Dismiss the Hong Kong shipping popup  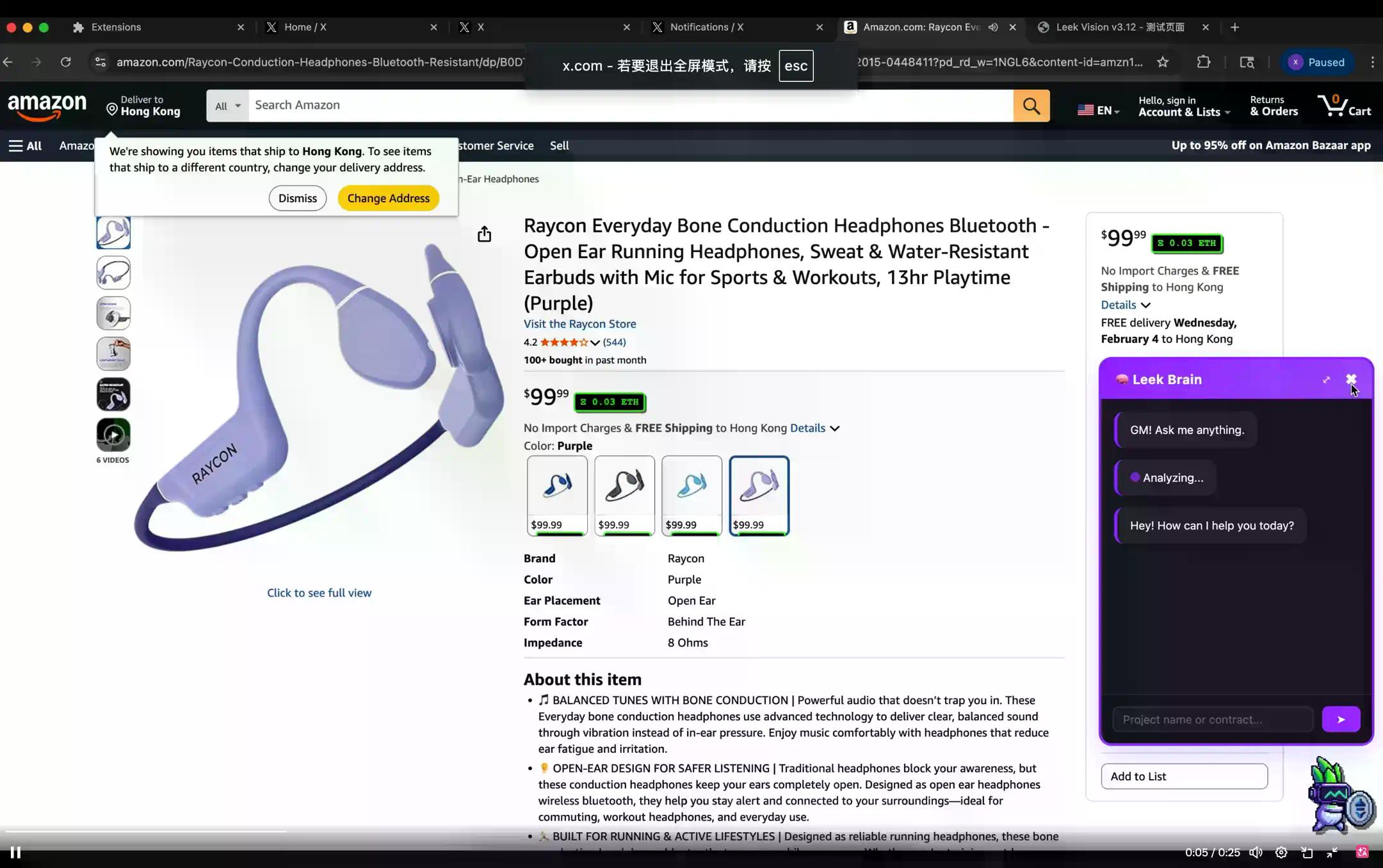click(x=297, y=198)
